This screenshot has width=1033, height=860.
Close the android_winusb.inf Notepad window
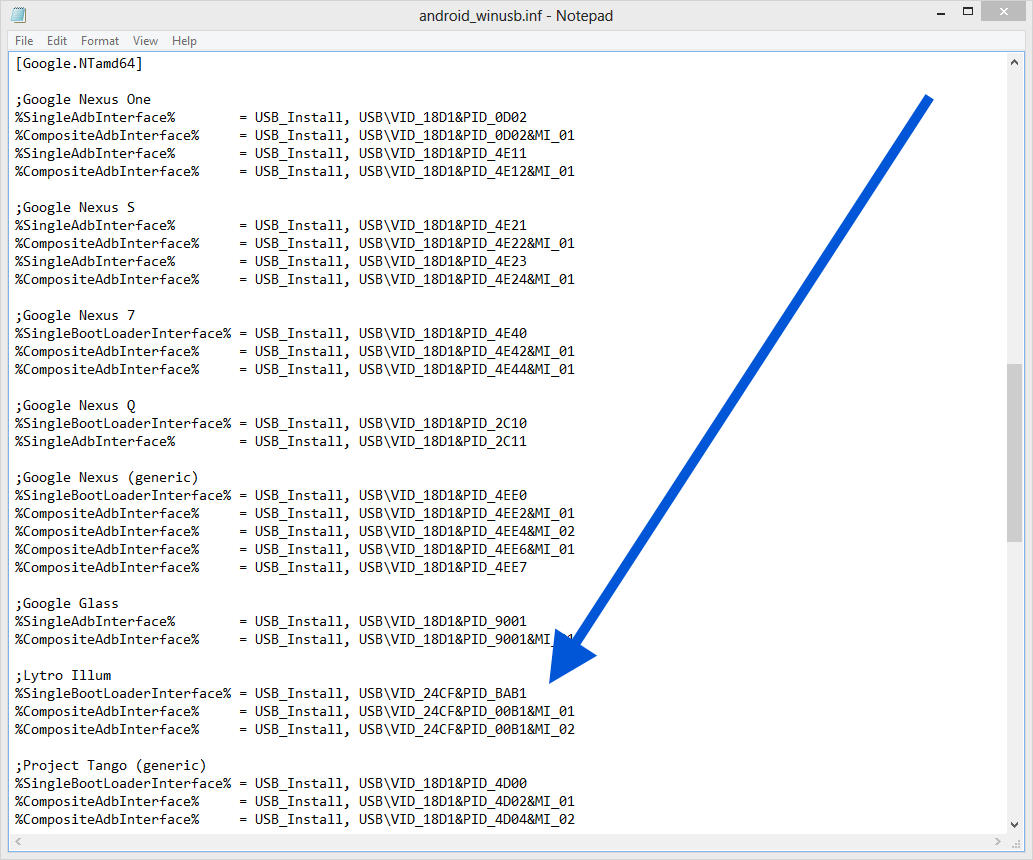pos(1003,11)
